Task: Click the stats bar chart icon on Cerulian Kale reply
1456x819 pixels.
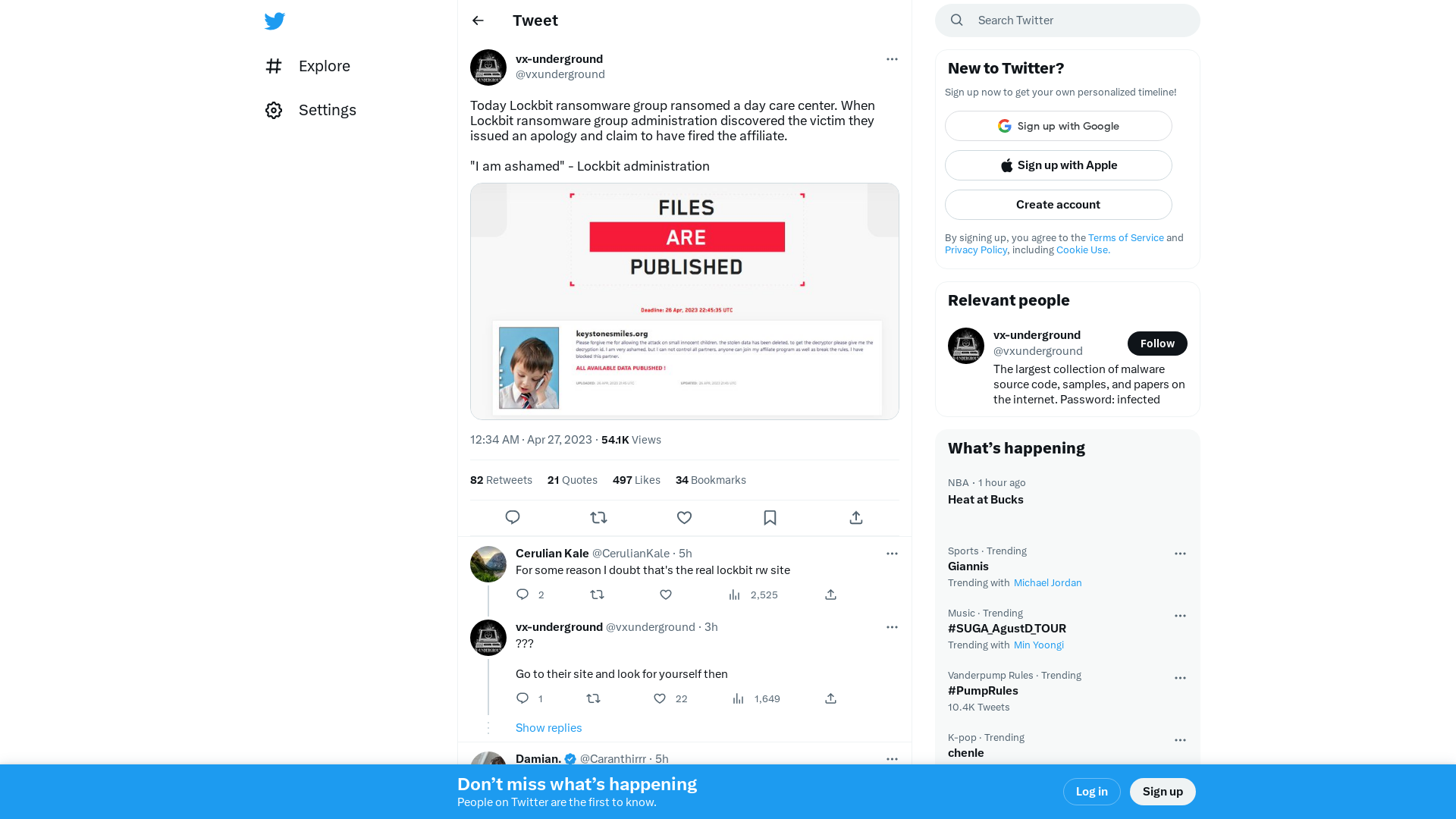Action: click(733, 595)
